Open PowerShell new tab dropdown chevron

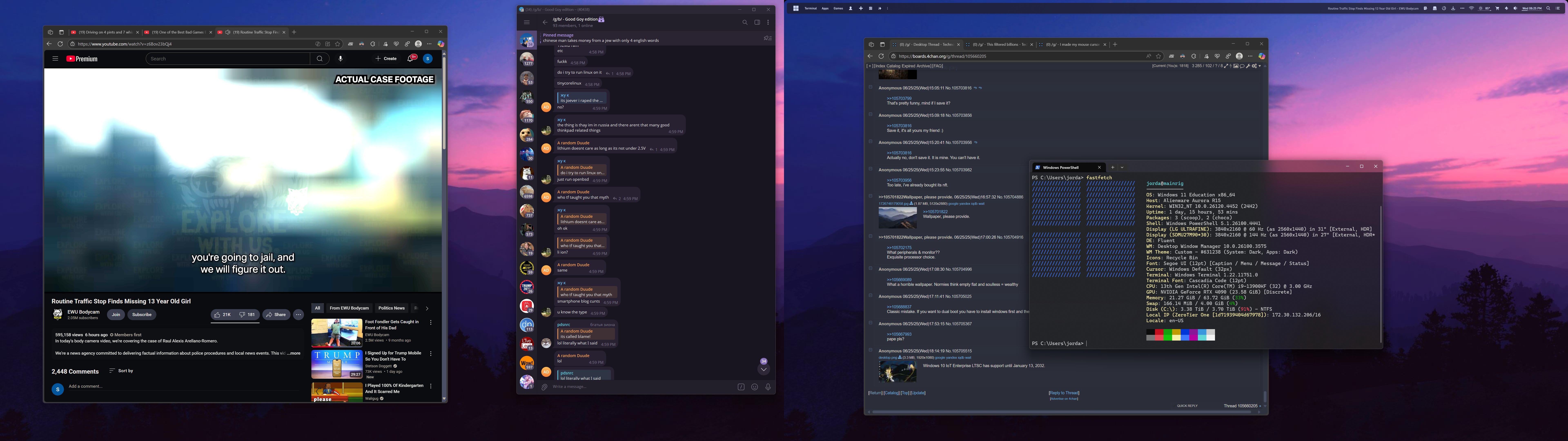click(x=1122, y=167)
